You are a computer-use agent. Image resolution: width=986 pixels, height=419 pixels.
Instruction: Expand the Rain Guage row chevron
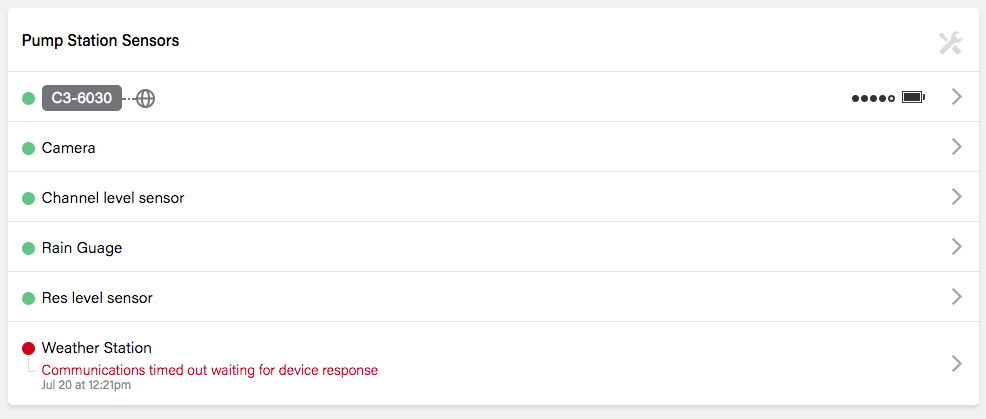[956, 247]
